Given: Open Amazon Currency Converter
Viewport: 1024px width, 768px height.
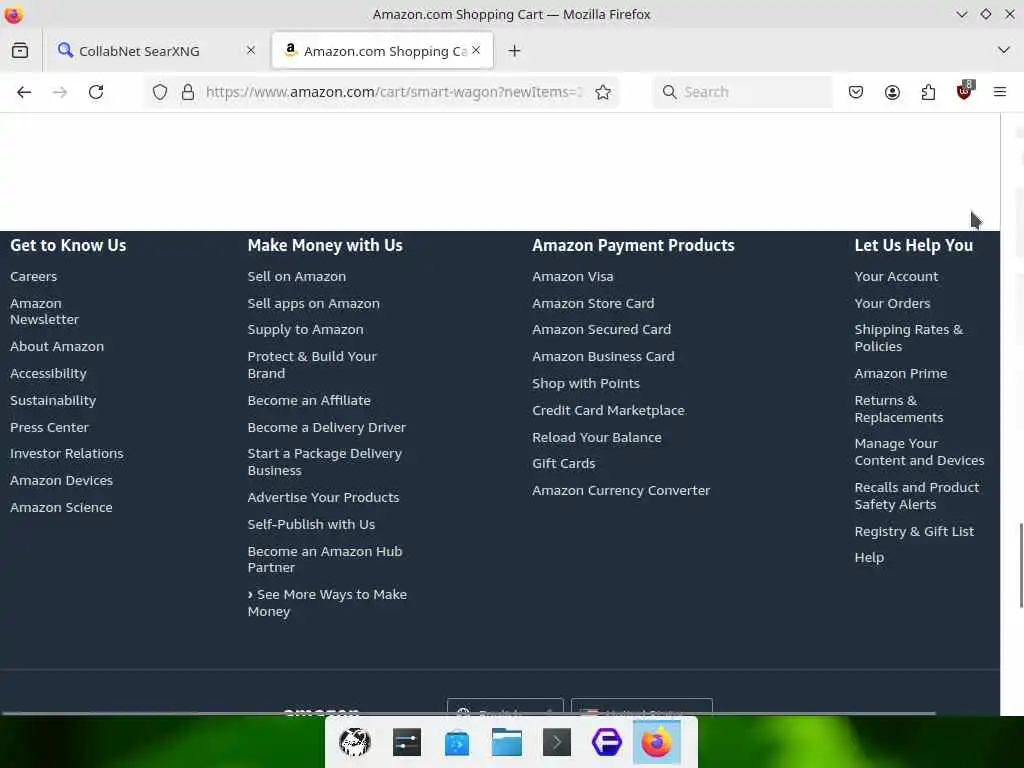Looking at the screenshot, I should [621, 490].
